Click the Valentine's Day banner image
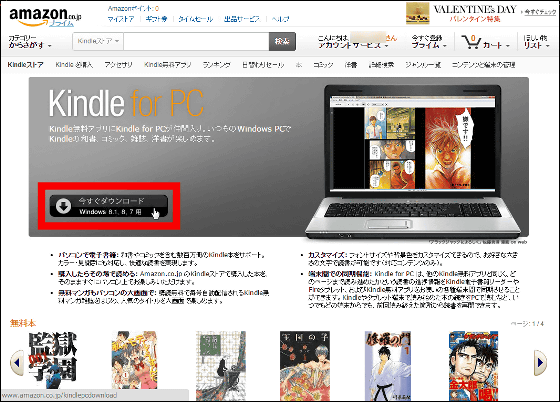Image resolution: width=560 pixels, height=402 pixels. pos(418,13)
